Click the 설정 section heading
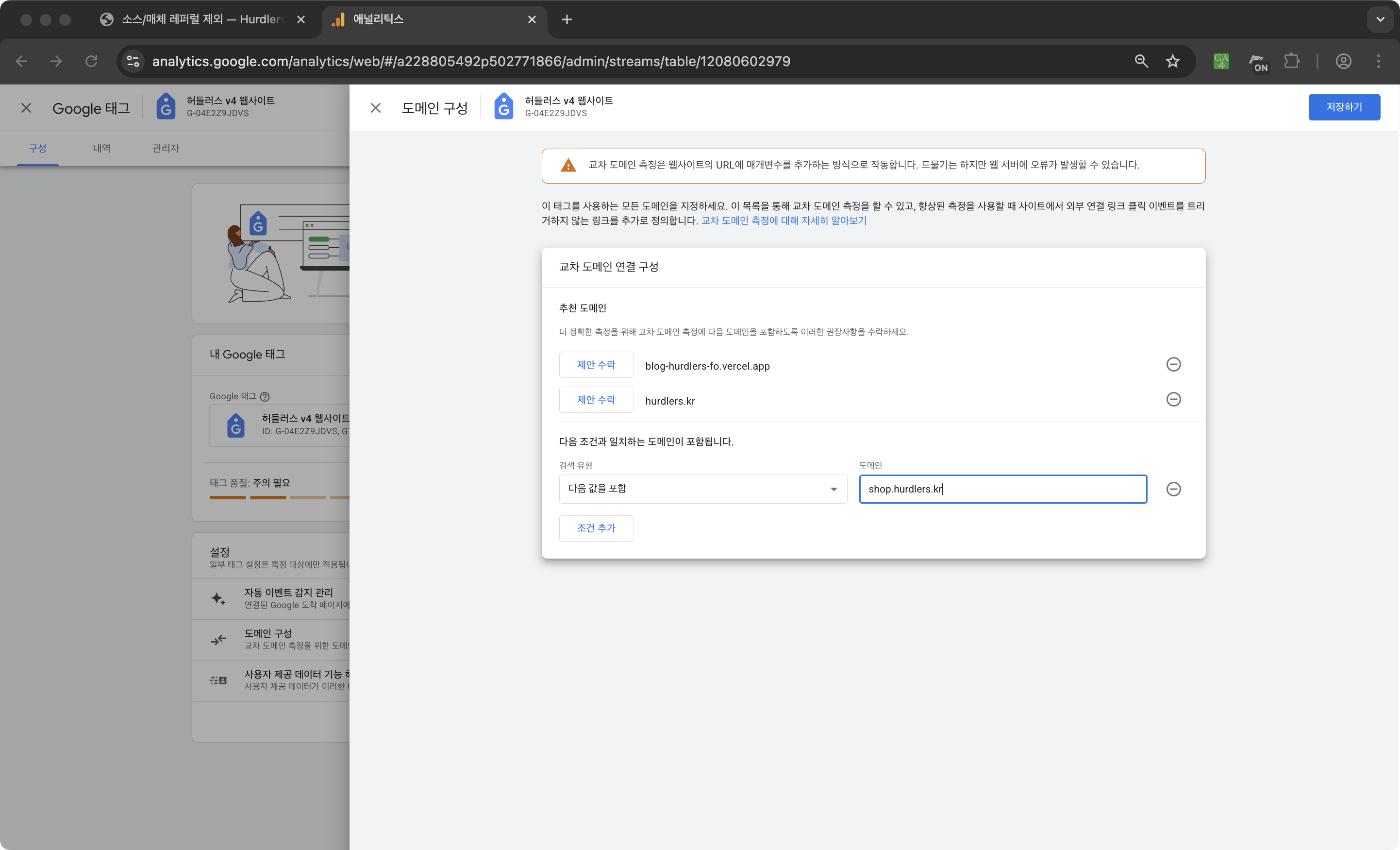Screen dimensions: 1400x850 tap(219, 552)
